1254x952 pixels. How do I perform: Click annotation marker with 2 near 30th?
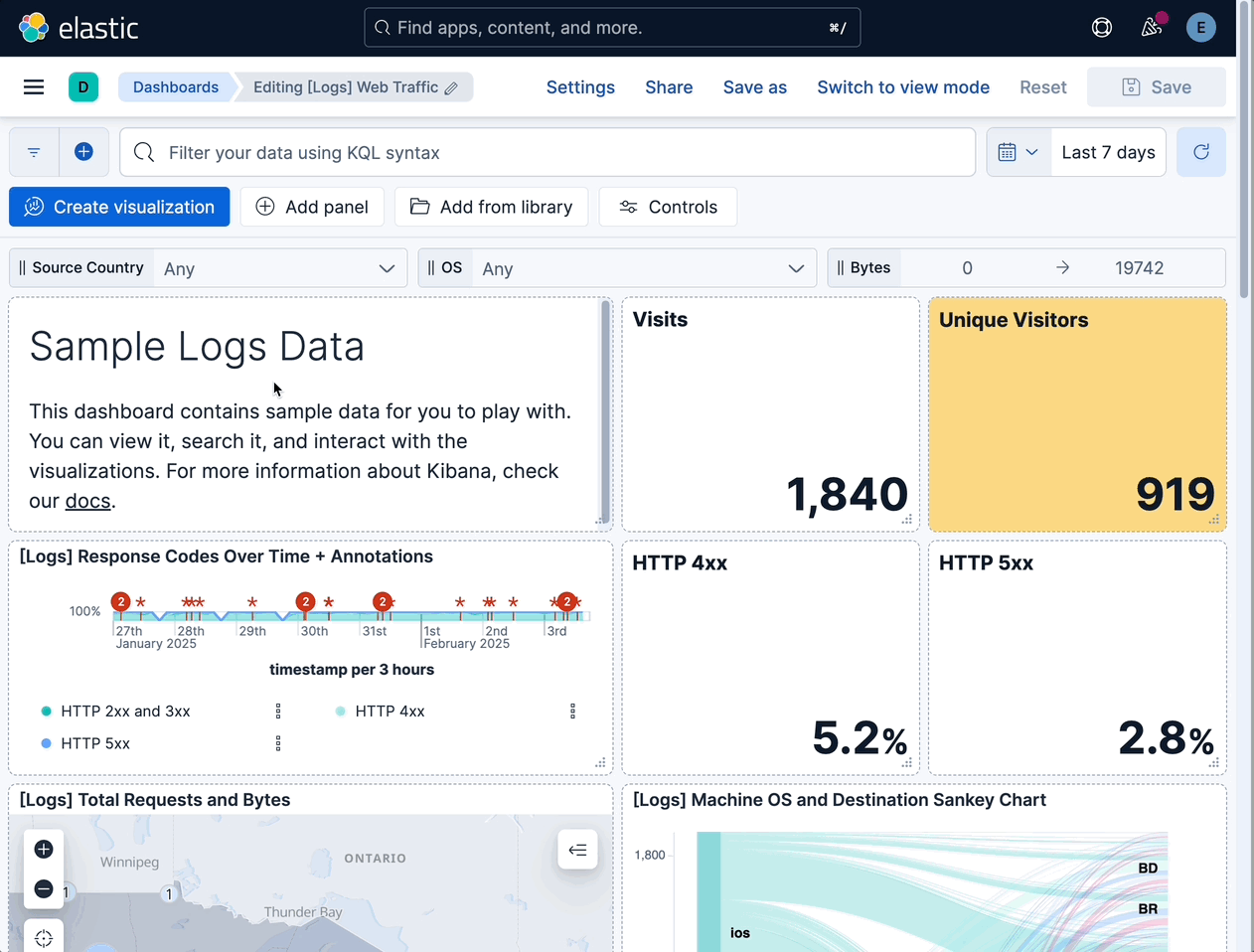[x=306, y=601]
